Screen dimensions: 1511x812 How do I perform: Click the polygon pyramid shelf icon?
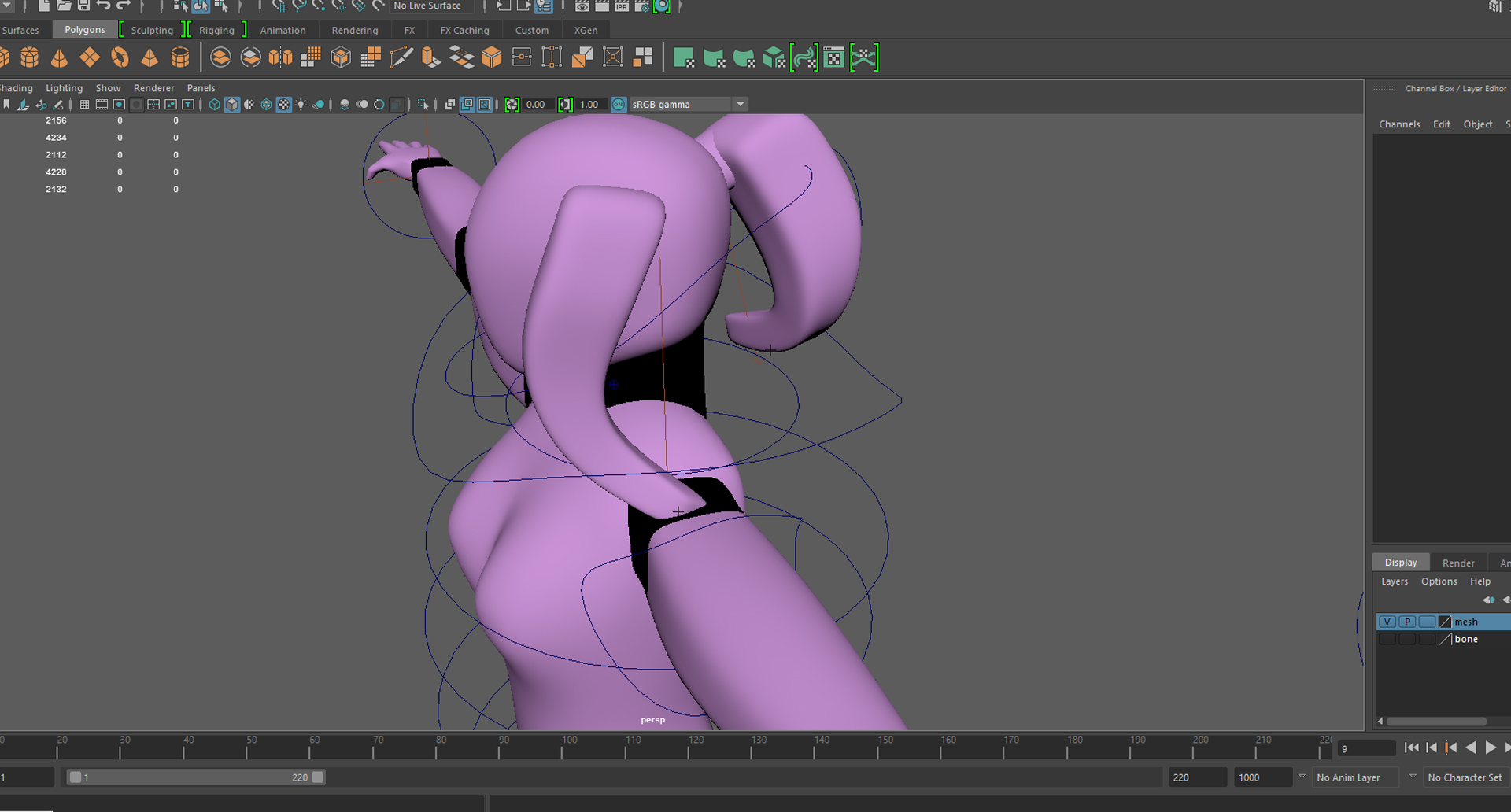coord(150,57)
